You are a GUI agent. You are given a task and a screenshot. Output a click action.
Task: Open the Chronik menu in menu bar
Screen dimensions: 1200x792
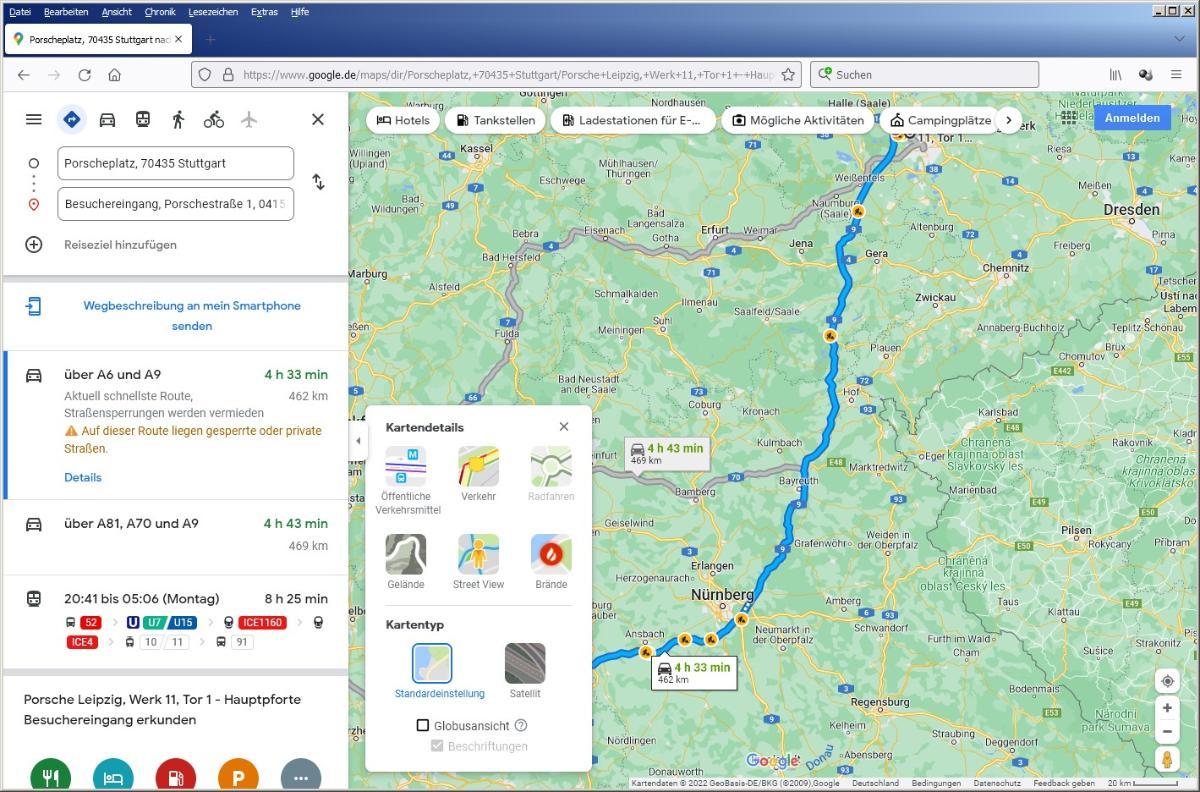point(160,12)
